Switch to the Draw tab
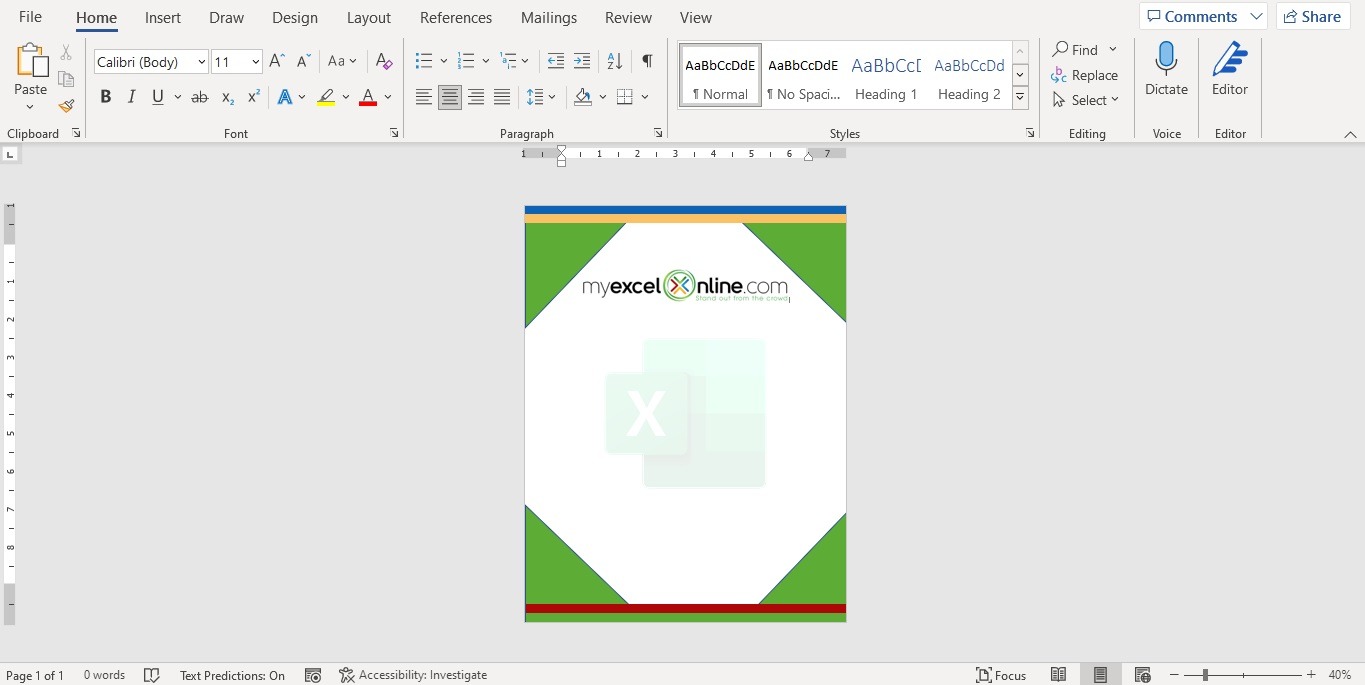Viewport: 1365px width, 685px height. [227, 18]
